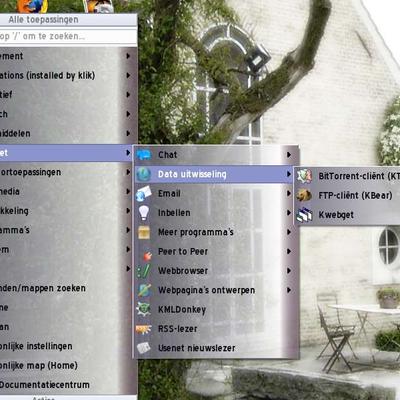Click the Chat menu icon
The image size is (400, 400).
pos(144,155)
